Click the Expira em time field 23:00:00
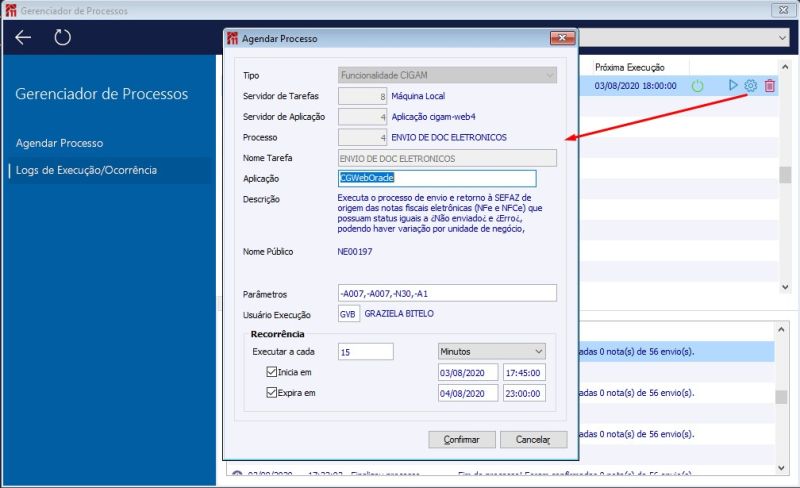The height and width of the screenshot is (488, 800). coord(524,393)
